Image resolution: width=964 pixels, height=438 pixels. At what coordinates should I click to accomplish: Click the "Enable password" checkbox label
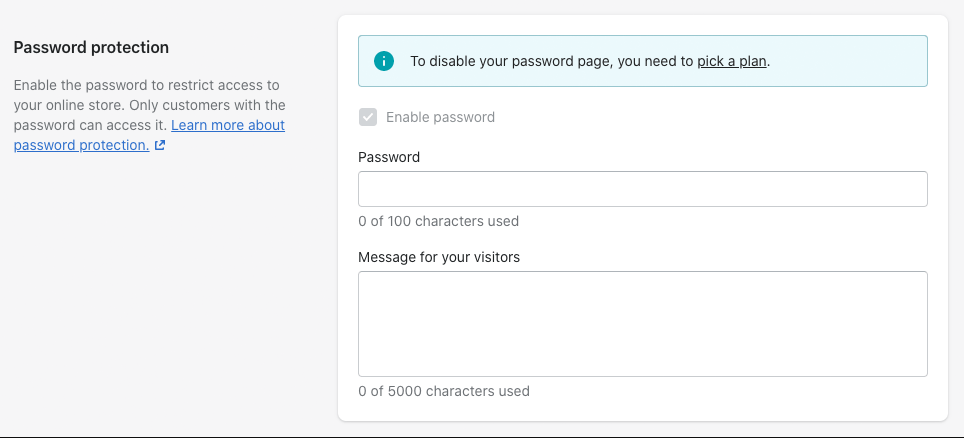click(440, 117)
